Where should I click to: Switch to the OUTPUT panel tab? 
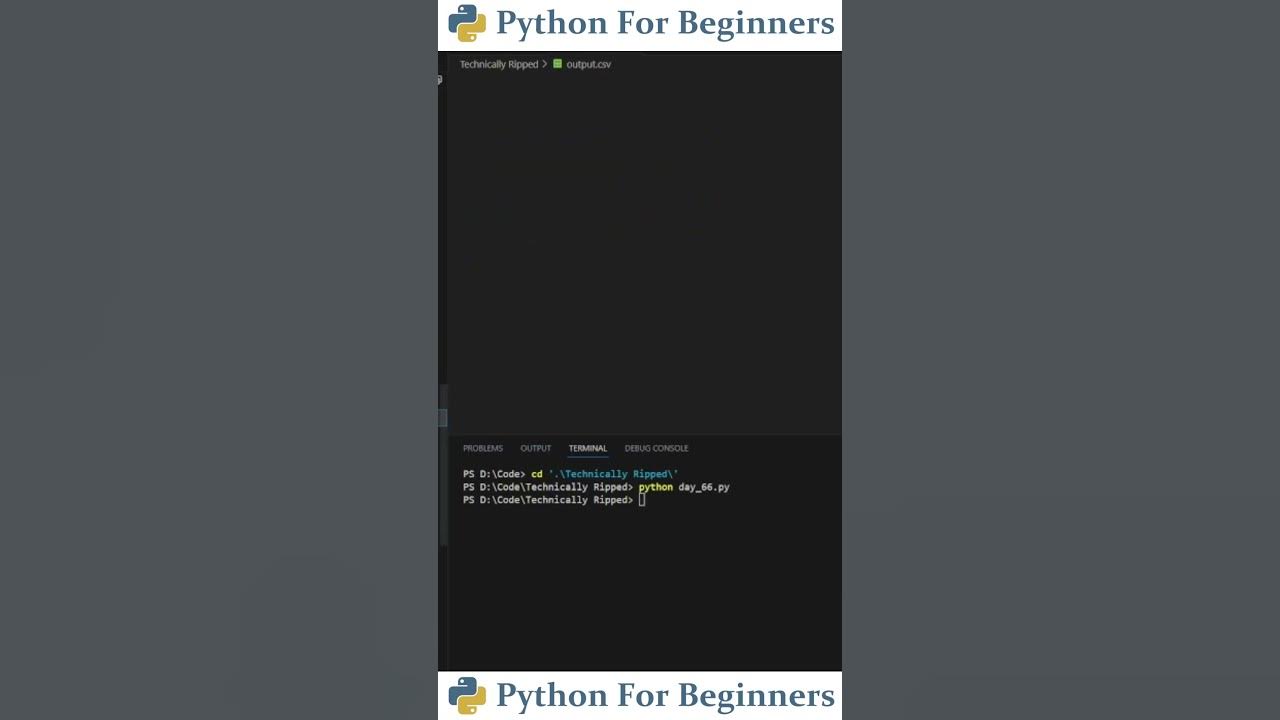pyautogui.click(x=535, y=448)
